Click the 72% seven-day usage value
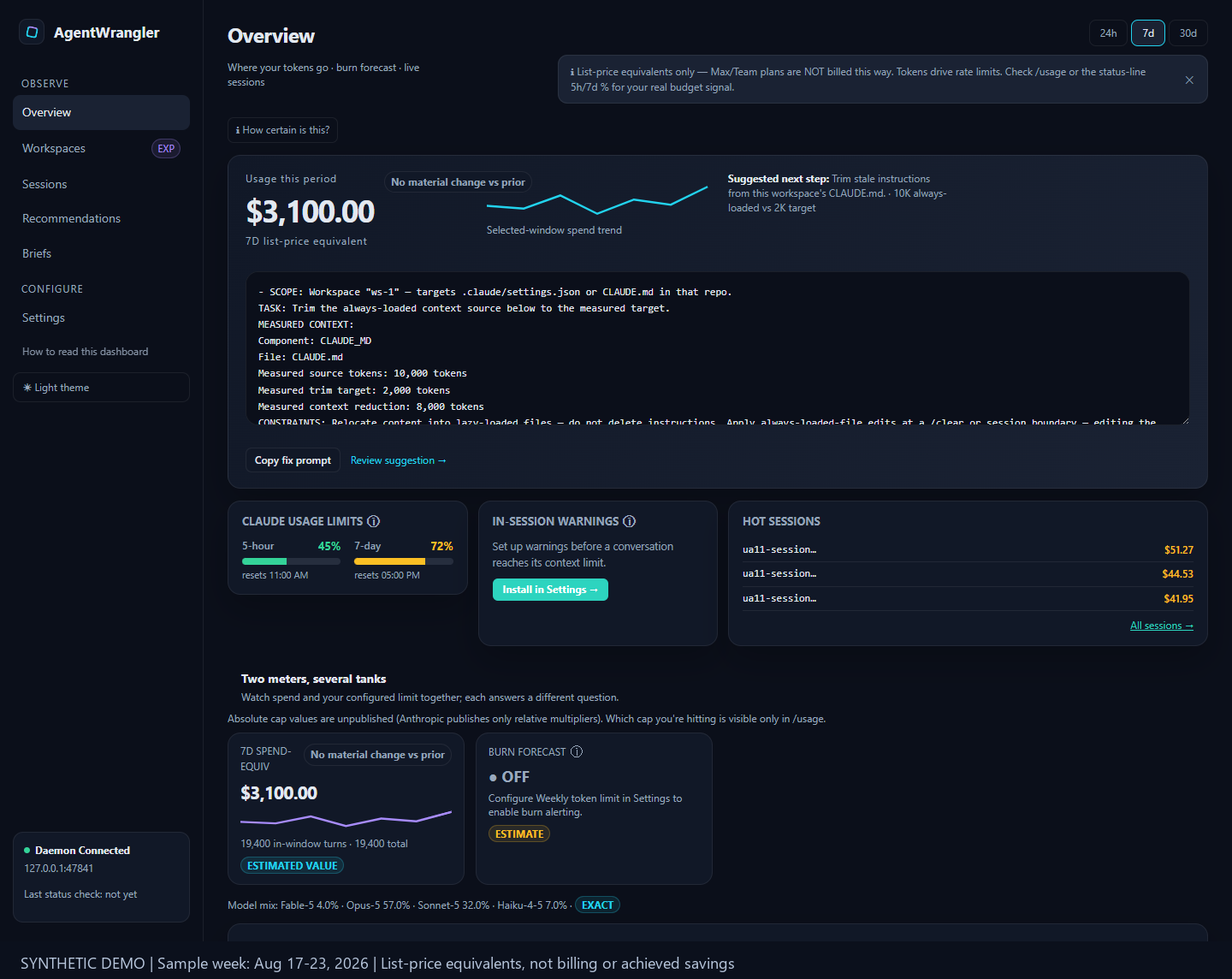1232x979 pixels. point(441,546)
